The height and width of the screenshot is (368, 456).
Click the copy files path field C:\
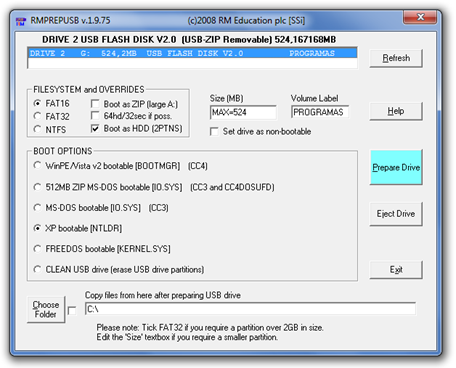250,309
